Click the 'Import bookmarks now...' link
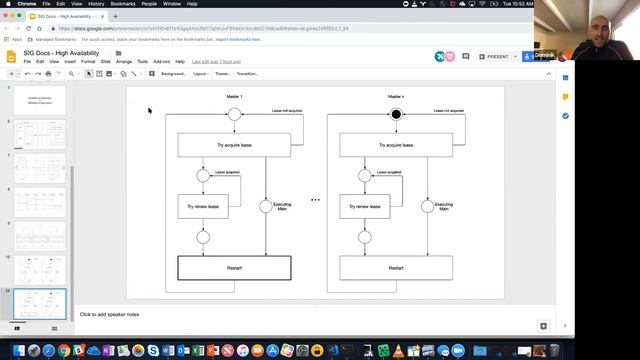Image resolution: width=640 pixels, height=360 pixels. click(239, 40)
